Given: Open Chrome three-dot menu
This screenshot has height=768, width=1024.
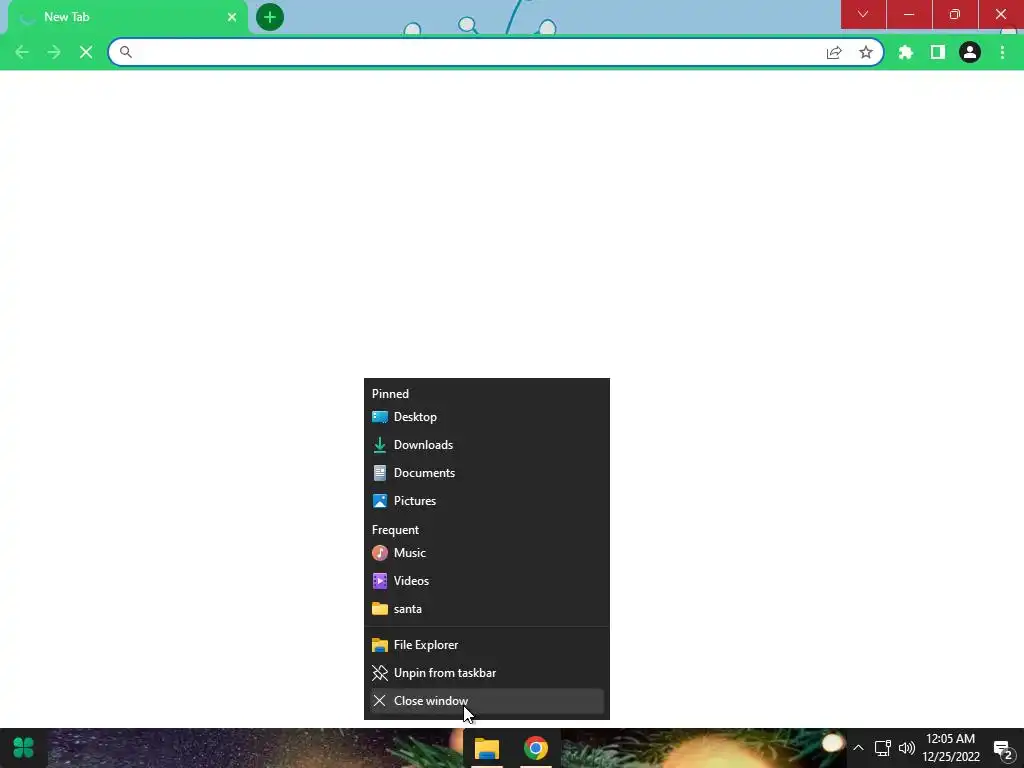Looking at the screenshot, I should [1002, 52].
